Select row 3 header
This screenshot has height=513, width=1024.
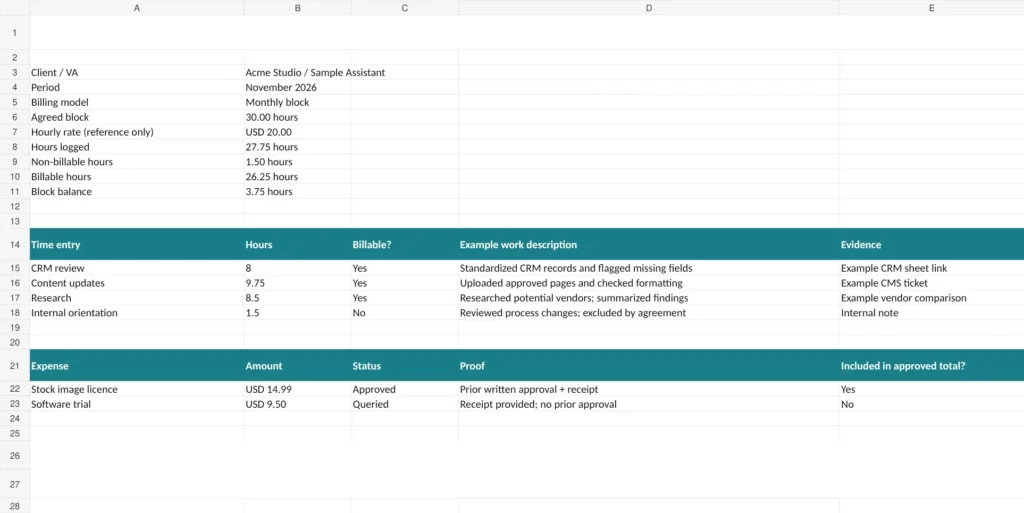(x=14, y=72)
